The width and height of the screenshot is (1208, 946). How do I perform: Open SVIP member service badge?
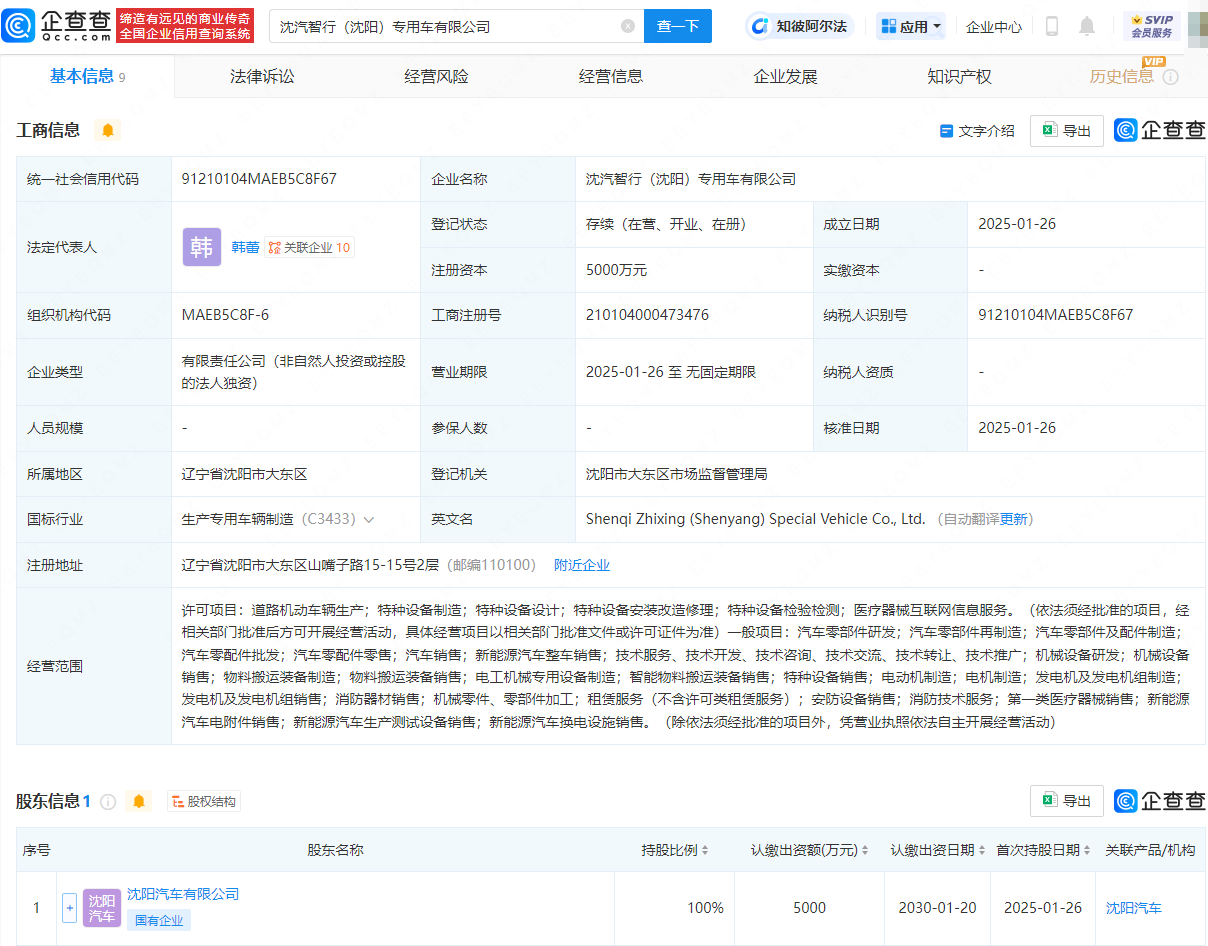(1151, 27)
